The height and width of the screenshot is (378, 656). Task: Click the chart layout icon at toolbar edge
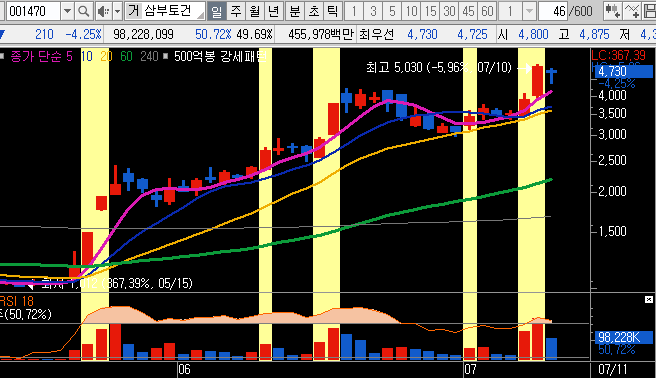[x=650, y=11]
